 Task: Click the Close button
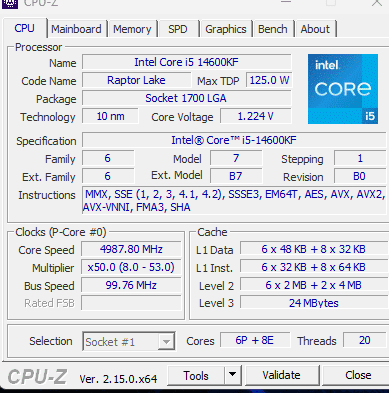pyautogui.click(x=357, y=376)
